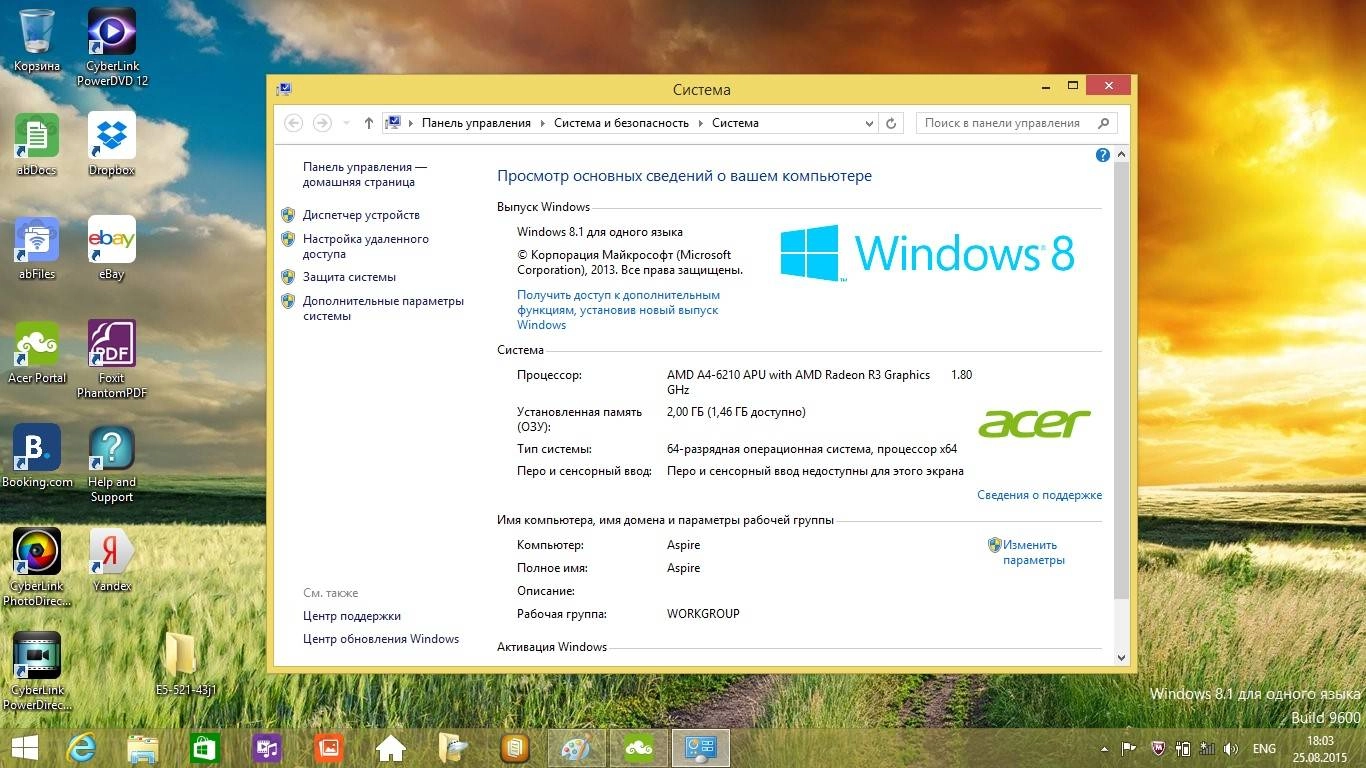Screen dimensions: 1366x768
Task: Click the scrollbar down arrow
Action: pyautogui.click(x=1121, y=657)
